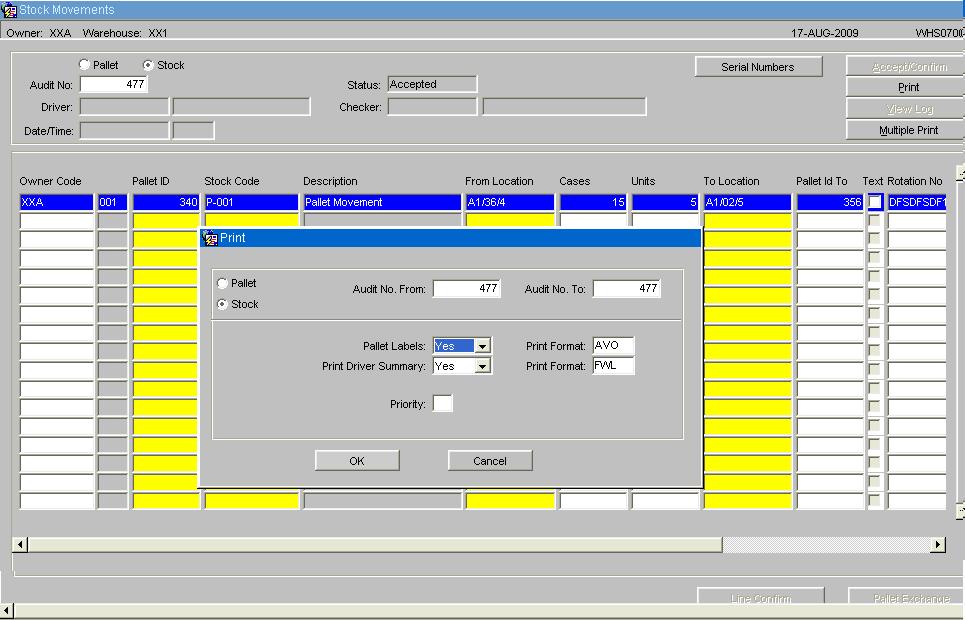
Task: Click the Pallet Movement description cell
Action: pos(382,203)
